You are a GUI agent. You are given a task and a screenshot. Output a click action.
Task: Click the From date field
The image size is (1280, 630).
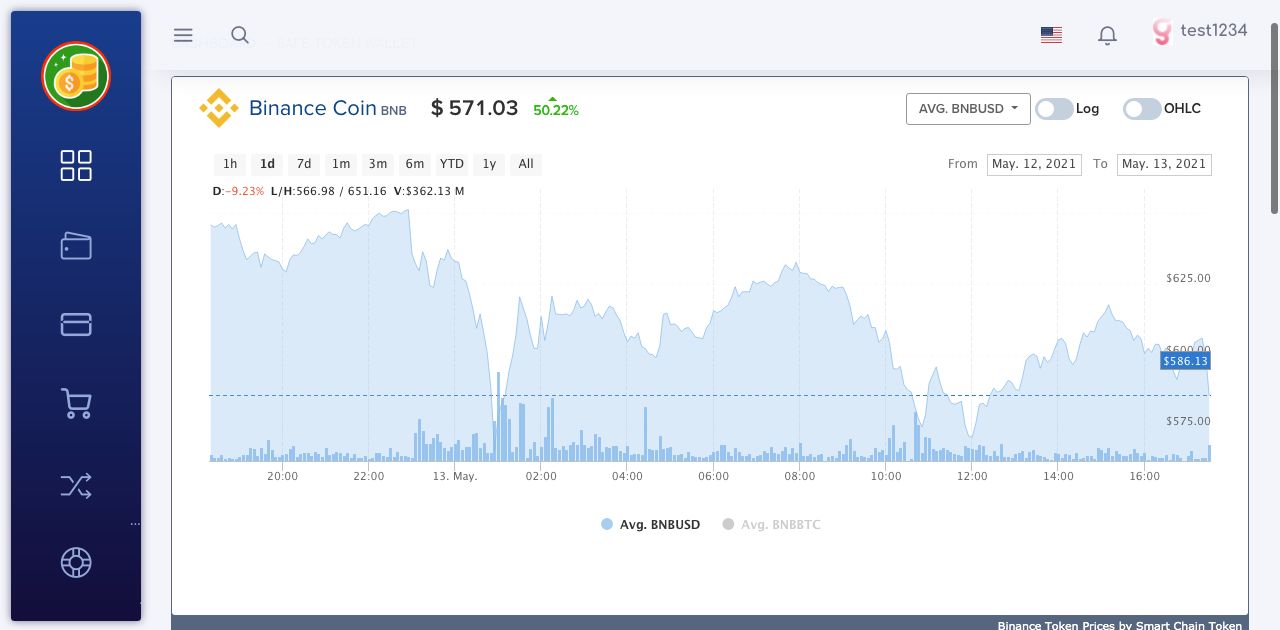click(x=1034, y=164)
